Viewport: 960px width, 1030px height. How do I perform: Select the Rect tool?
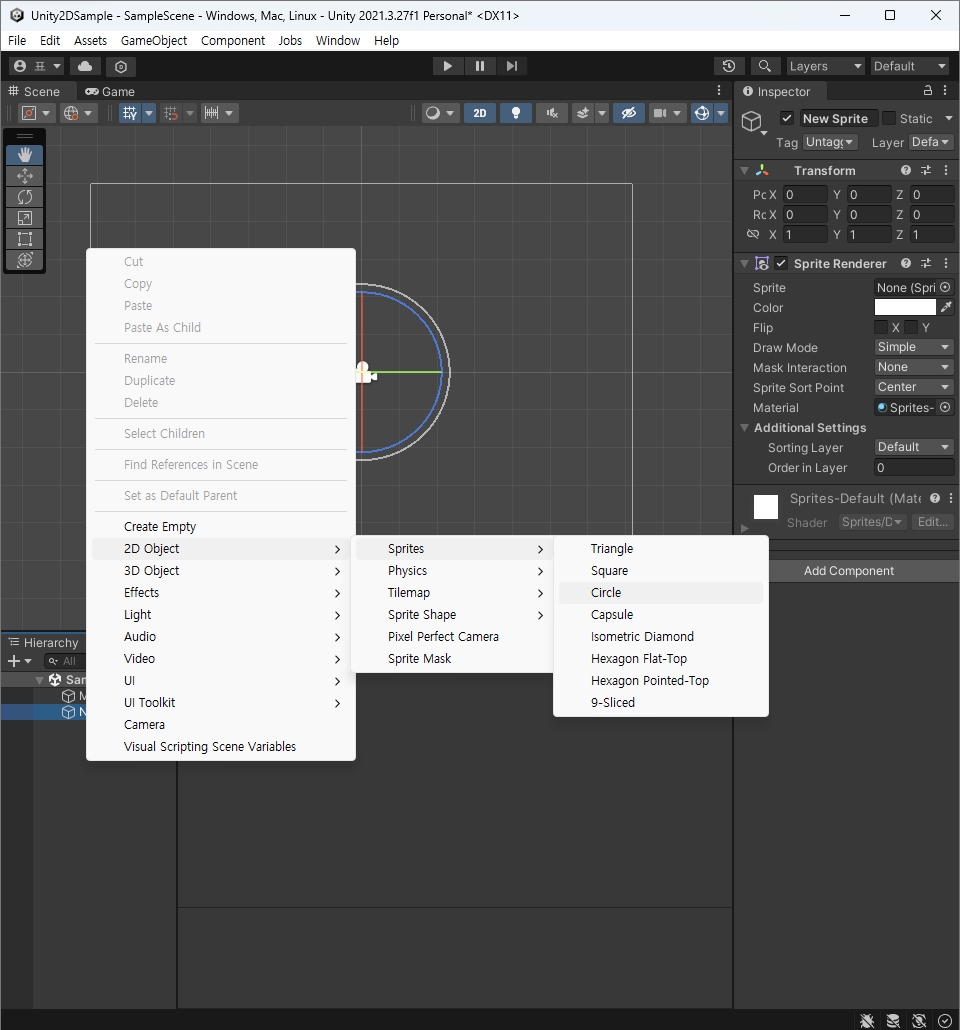pos(25,239)
